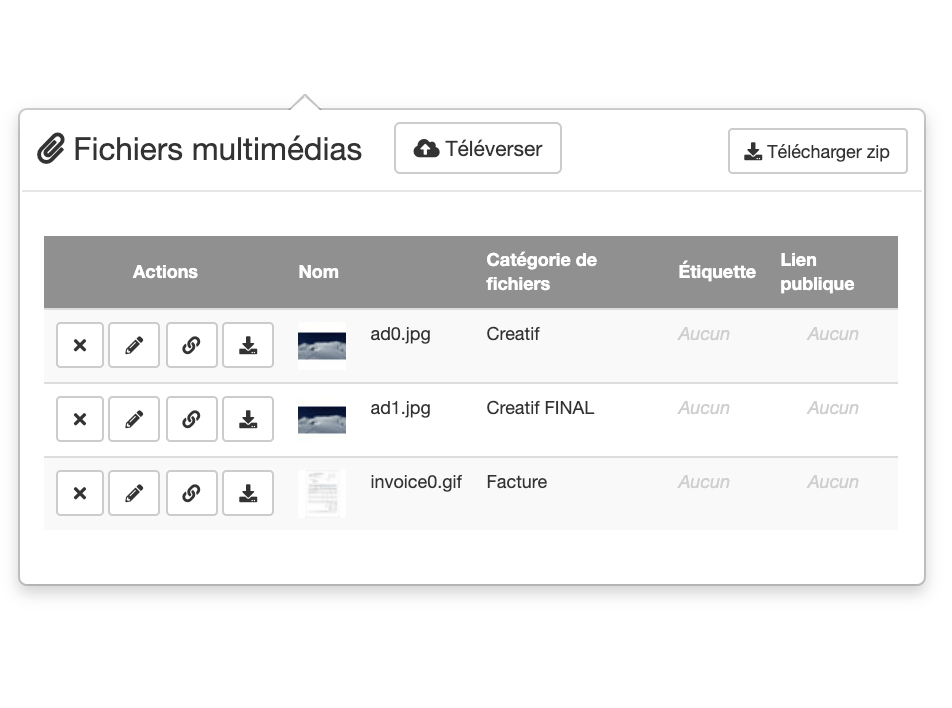Image resolution: width=952 pixels, height=708 pixels.
Task: Download the invoice0.gif file
Action: (x=248, y=493)
